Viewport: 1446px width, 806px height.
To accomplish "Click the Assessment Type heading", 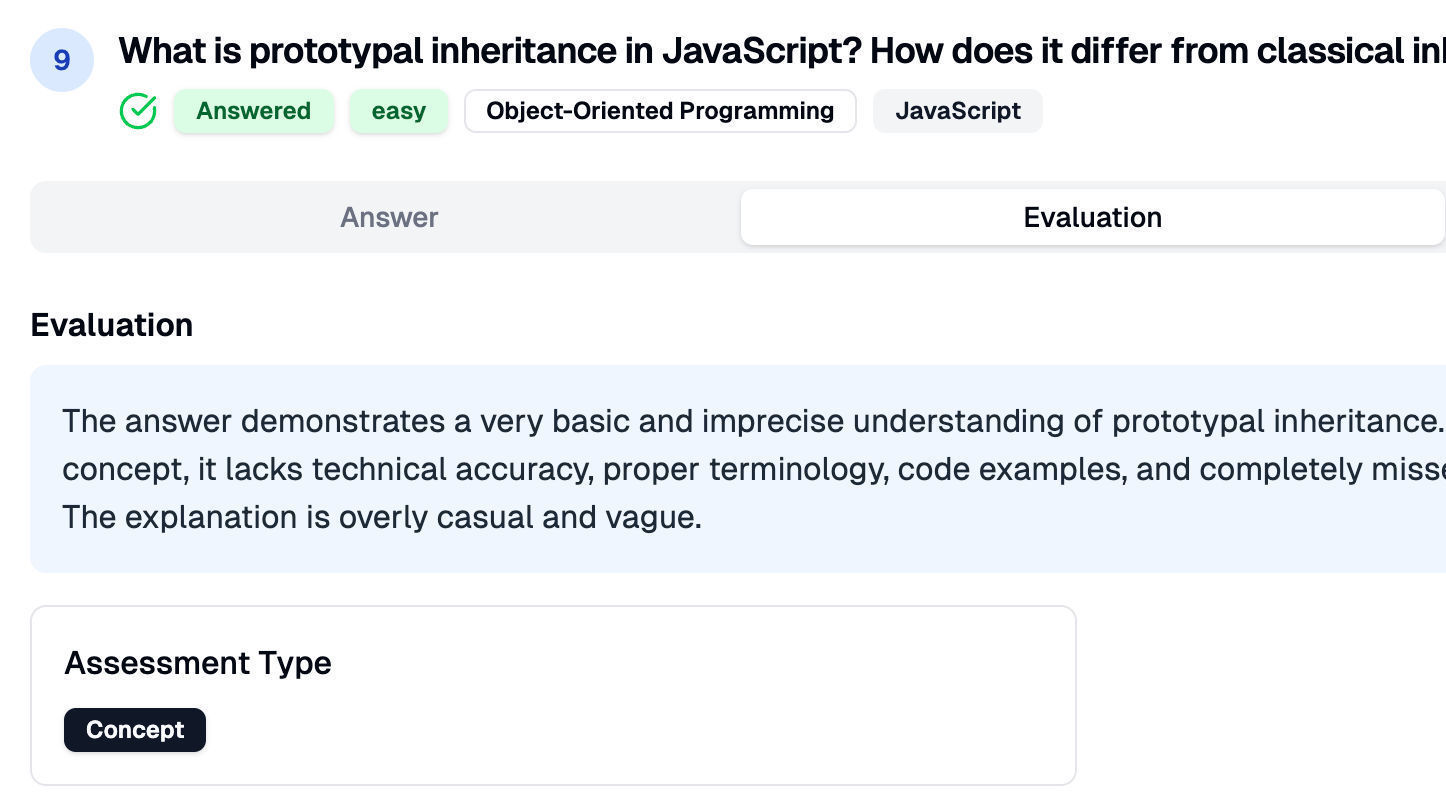I will coord(198,663).
